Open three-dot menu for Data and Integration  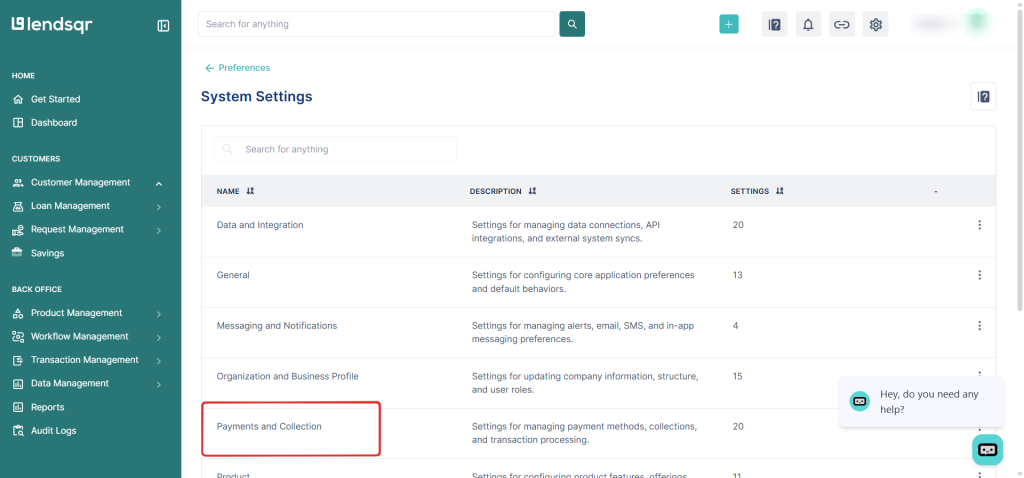coord(979,225)
